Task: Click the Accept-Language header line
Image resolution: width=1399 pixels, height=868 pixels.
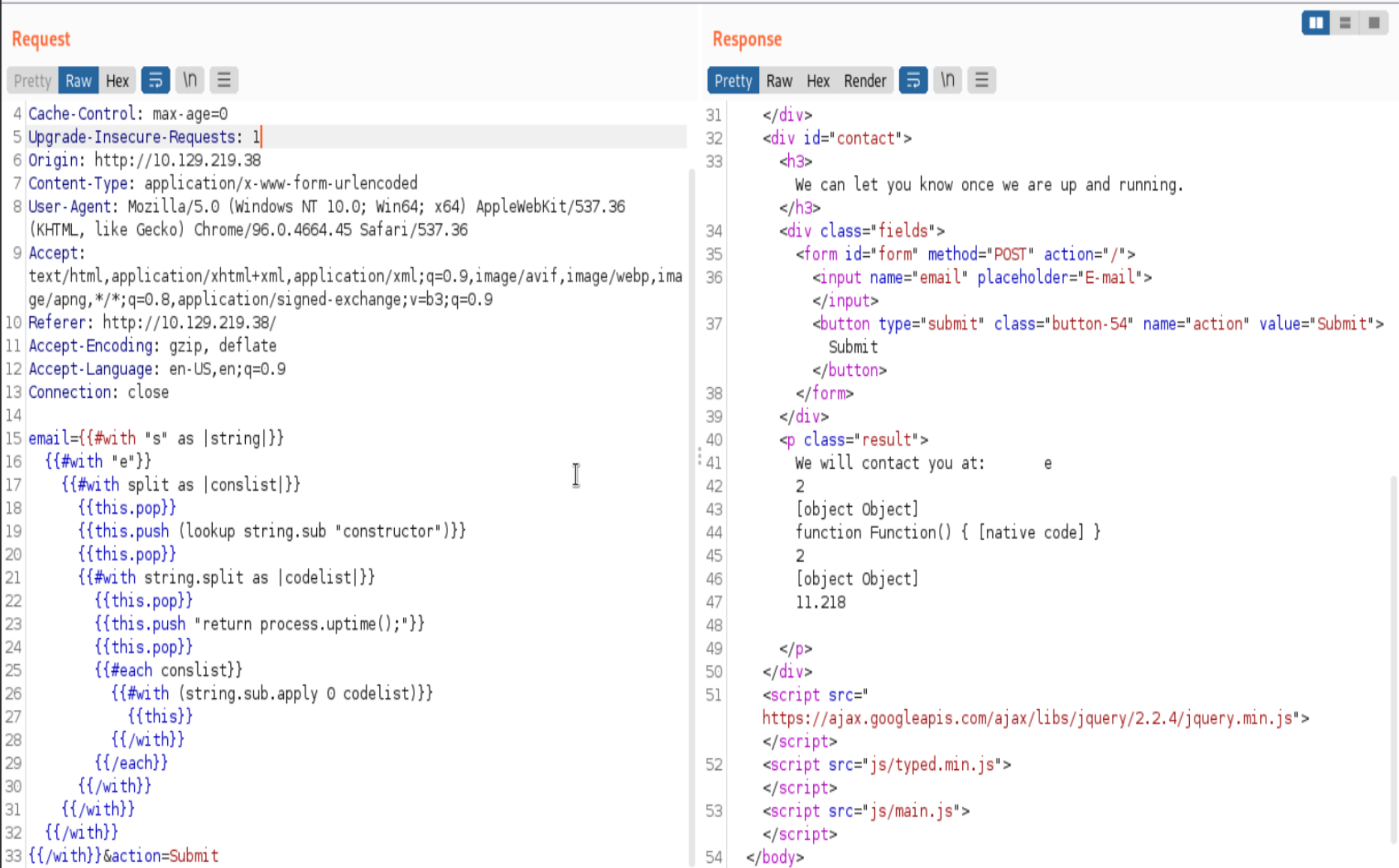Action: coord(157,369)
